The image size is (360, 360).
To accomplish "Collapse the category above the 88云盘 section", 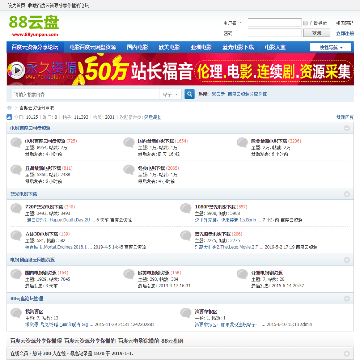I will click(347, 260).
